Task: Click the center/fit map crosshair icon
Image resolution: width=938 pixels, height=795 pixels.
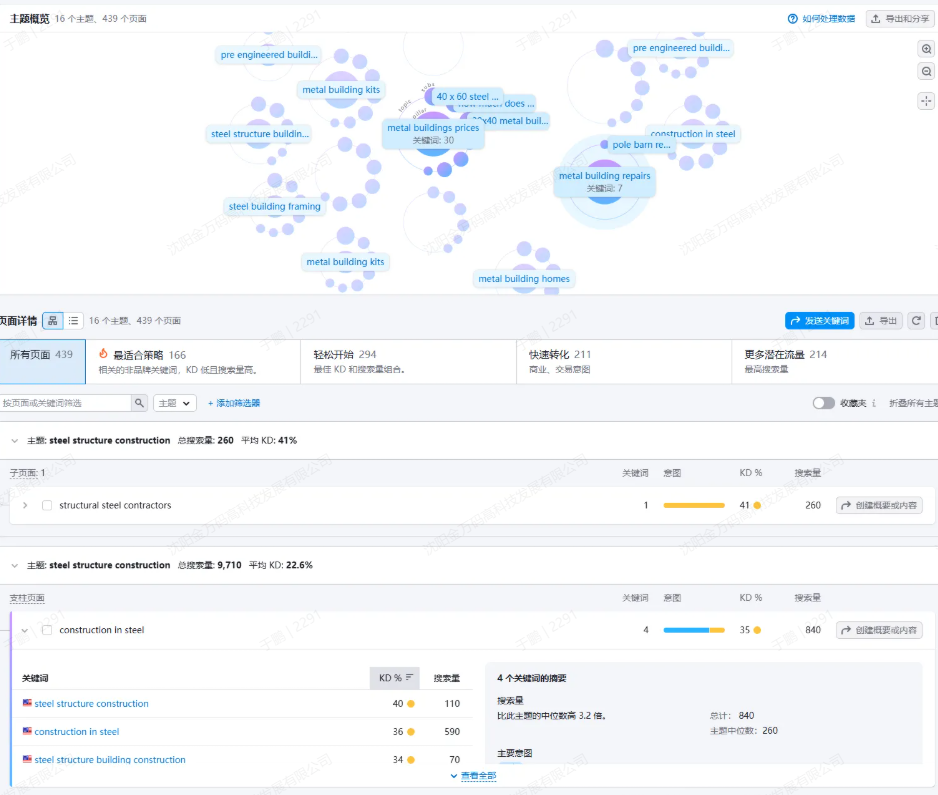Action: [926, 101]
